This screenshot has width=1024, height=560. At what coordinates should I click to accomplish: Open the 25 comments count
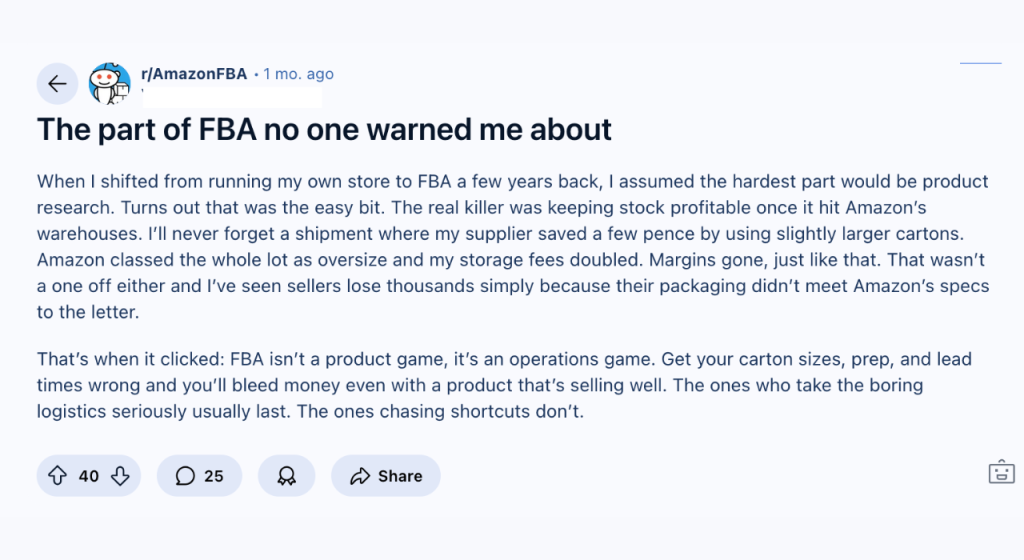(x=214, y=476)
